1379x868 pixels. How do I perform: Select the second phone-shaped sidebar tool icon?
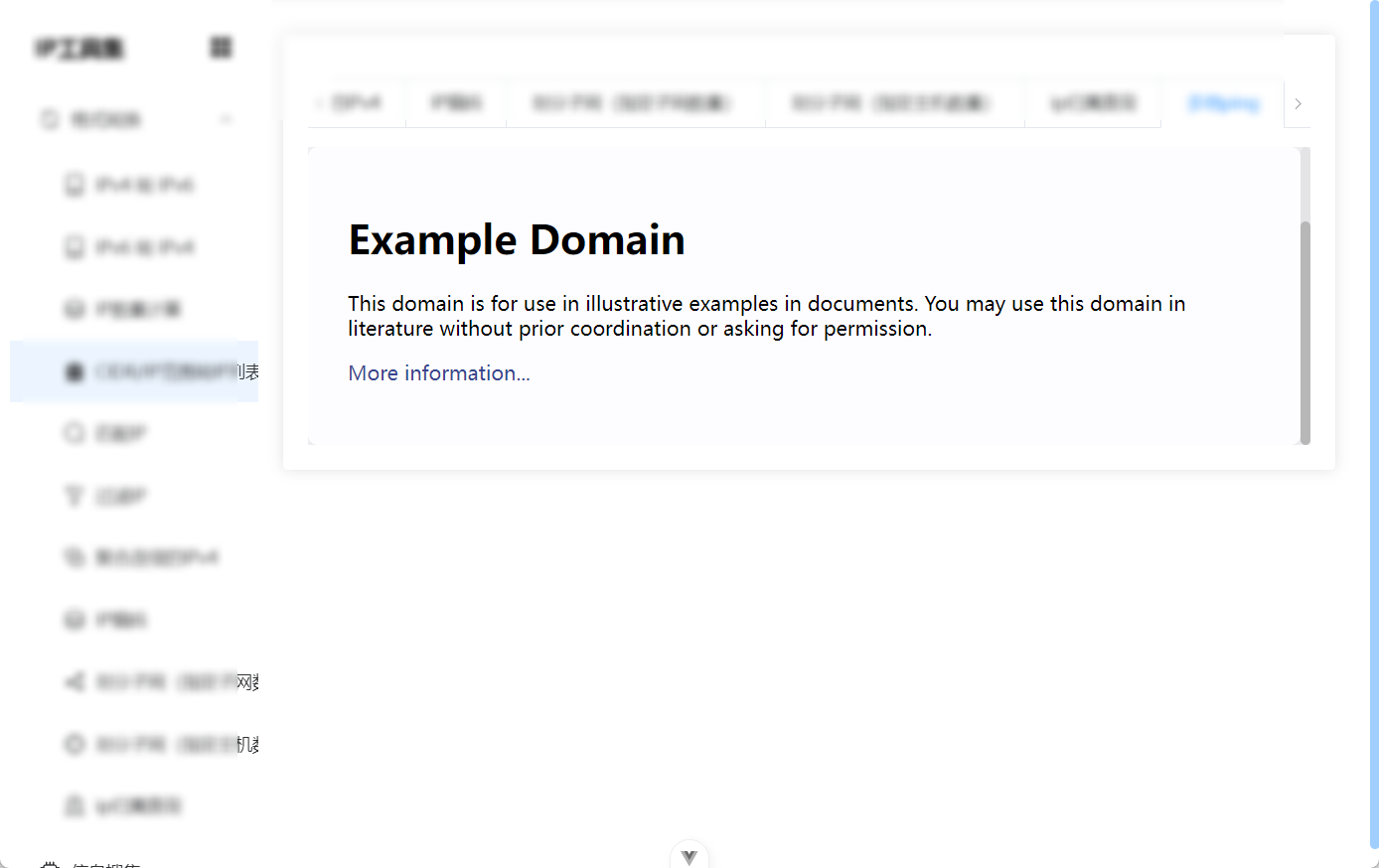coord(75,246)
